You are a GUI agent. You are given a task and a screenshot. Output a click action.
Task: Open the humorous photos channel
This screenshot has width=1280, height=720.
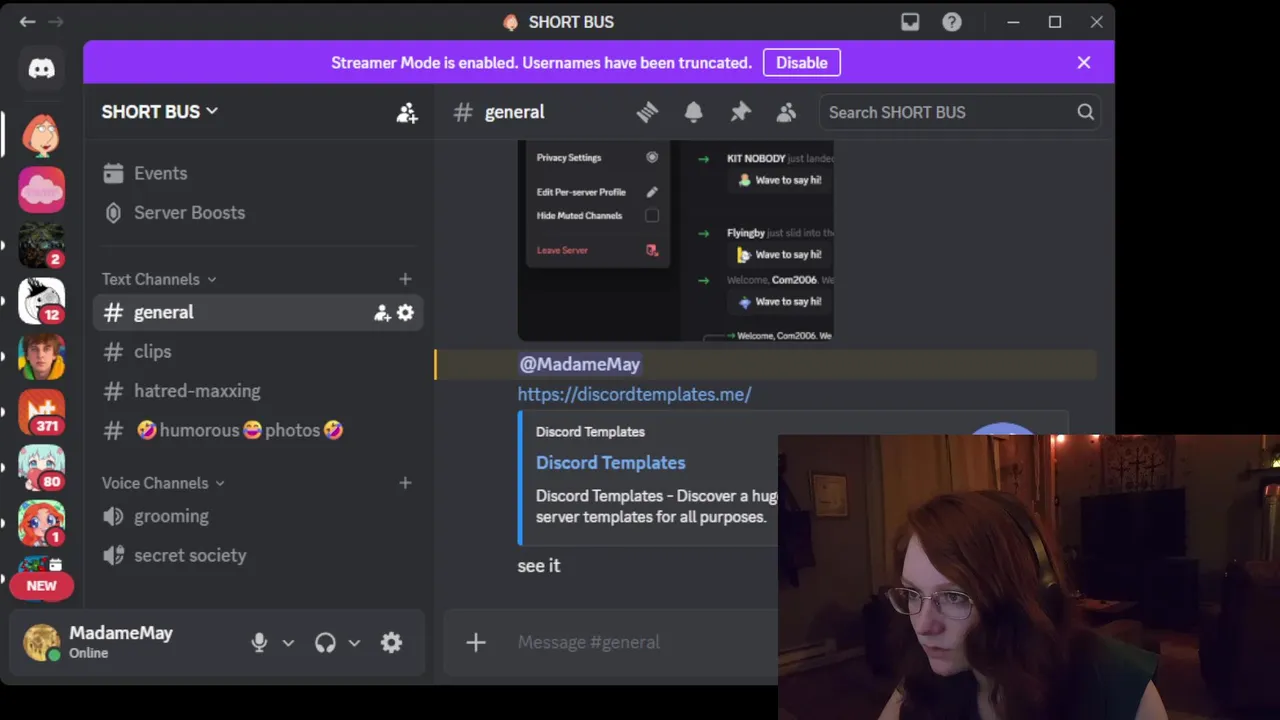[x=258, y=430]
